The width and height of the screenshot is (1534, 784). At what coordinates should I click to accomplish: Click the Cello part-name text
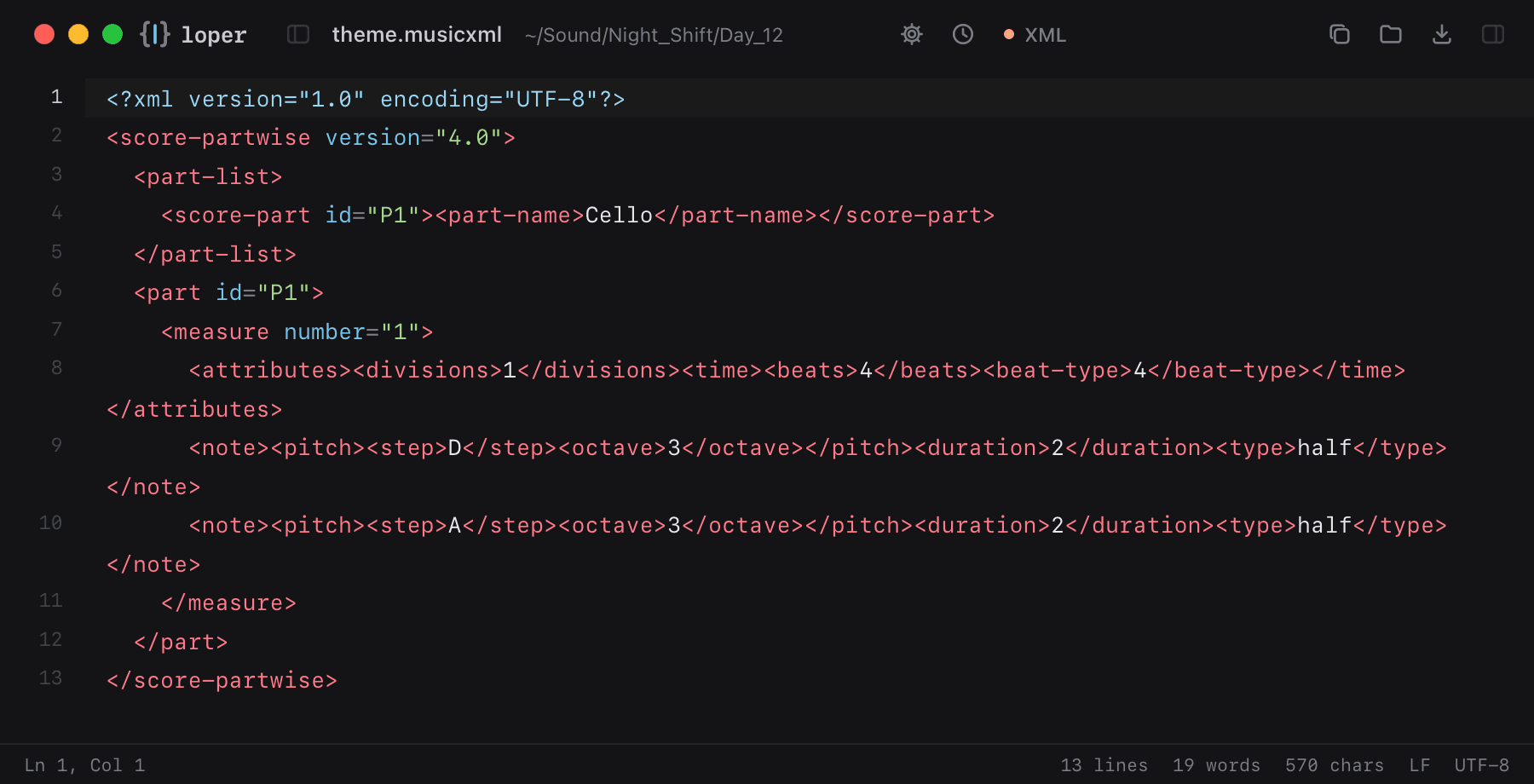point(619,215)
